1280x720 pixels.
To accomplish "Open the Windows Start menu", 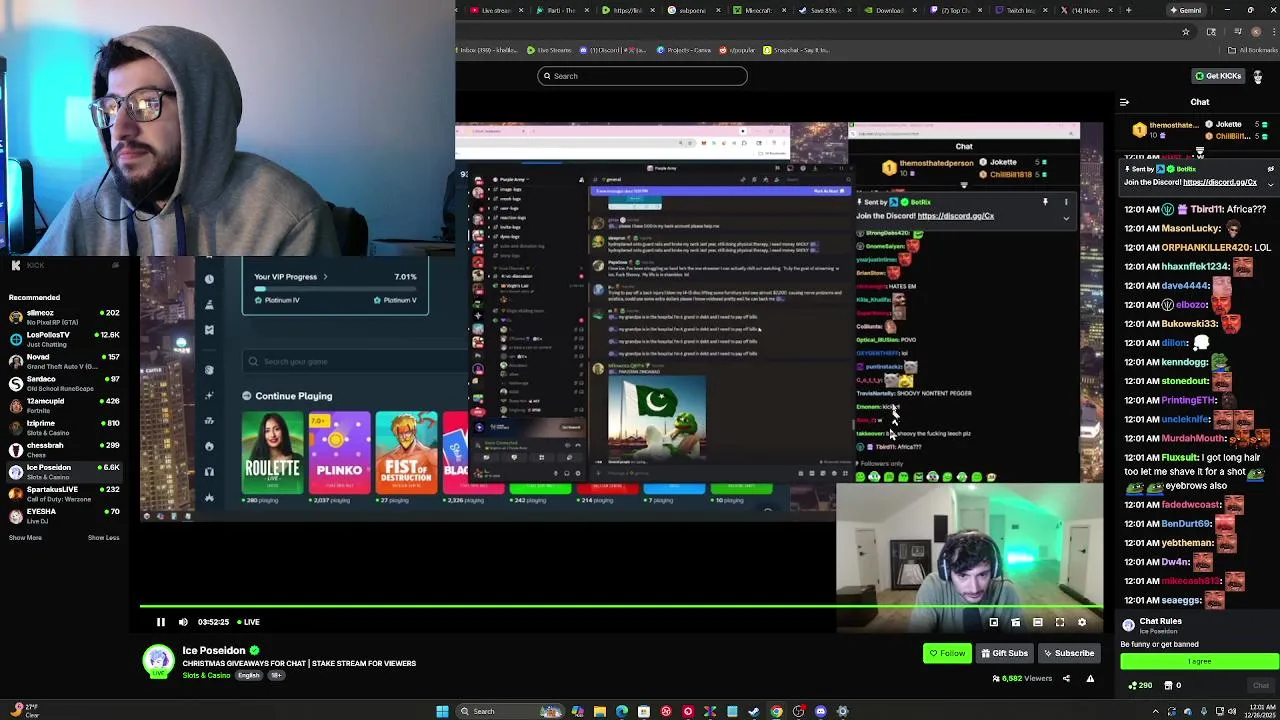I will 442,711.
